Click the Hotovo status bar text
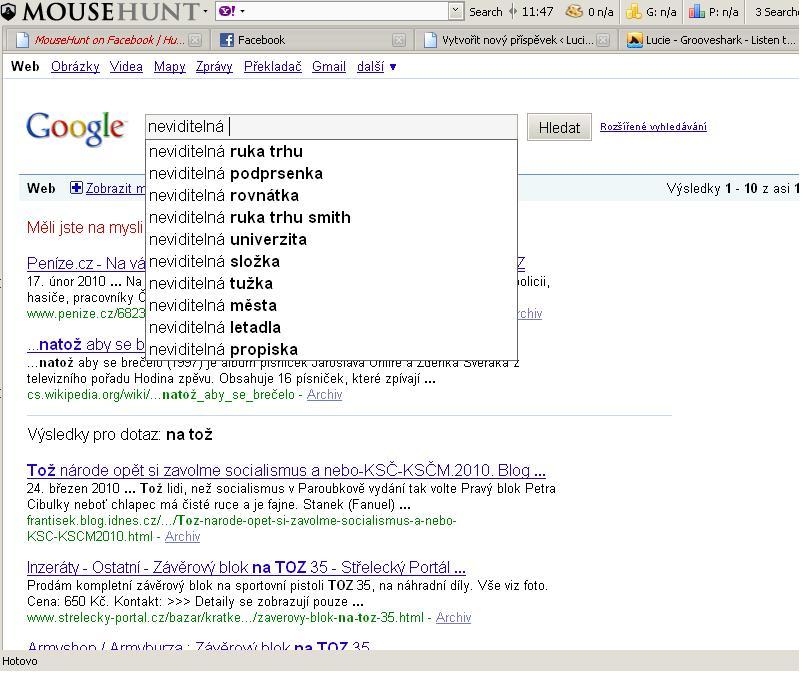803x673 pixels. (x=20, y=661)
